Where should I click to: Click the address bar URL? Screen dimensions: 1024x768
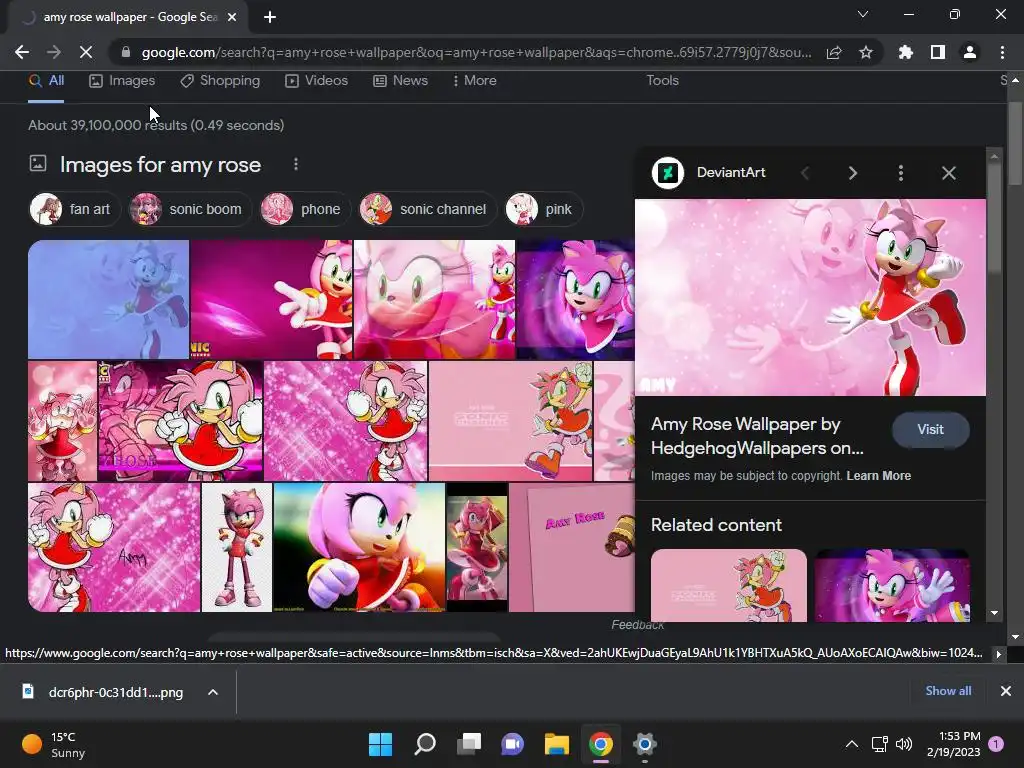476,52
